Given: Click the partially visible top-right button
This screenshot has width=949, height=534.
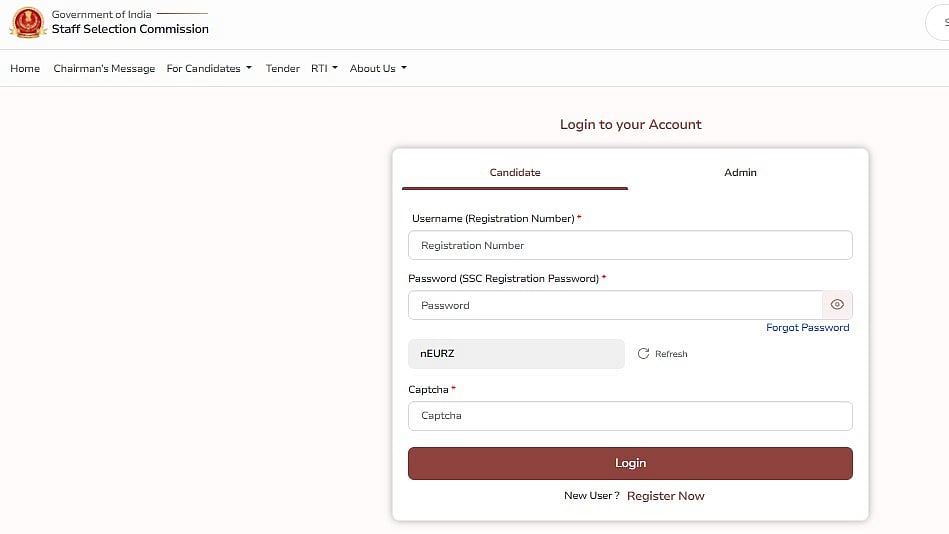Looking at the screenshot, I should coord(940,24).
